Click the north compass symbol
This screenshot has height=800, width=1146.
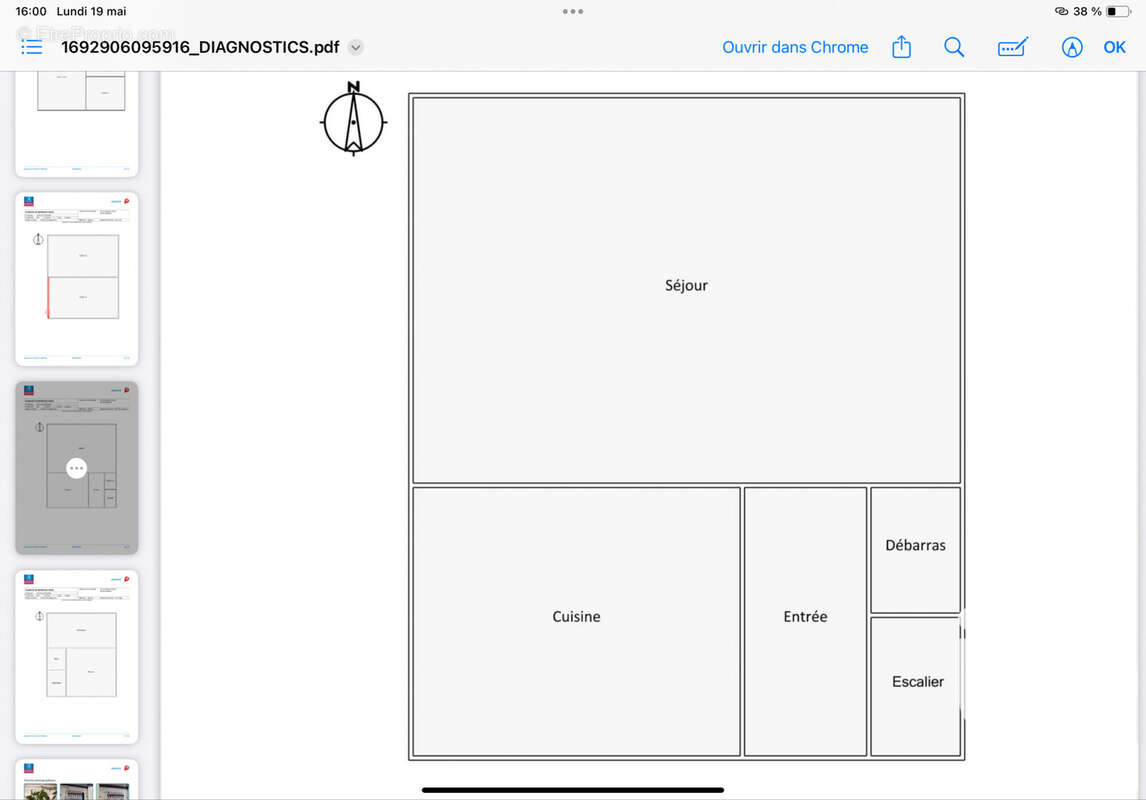[x=354, y=119]
